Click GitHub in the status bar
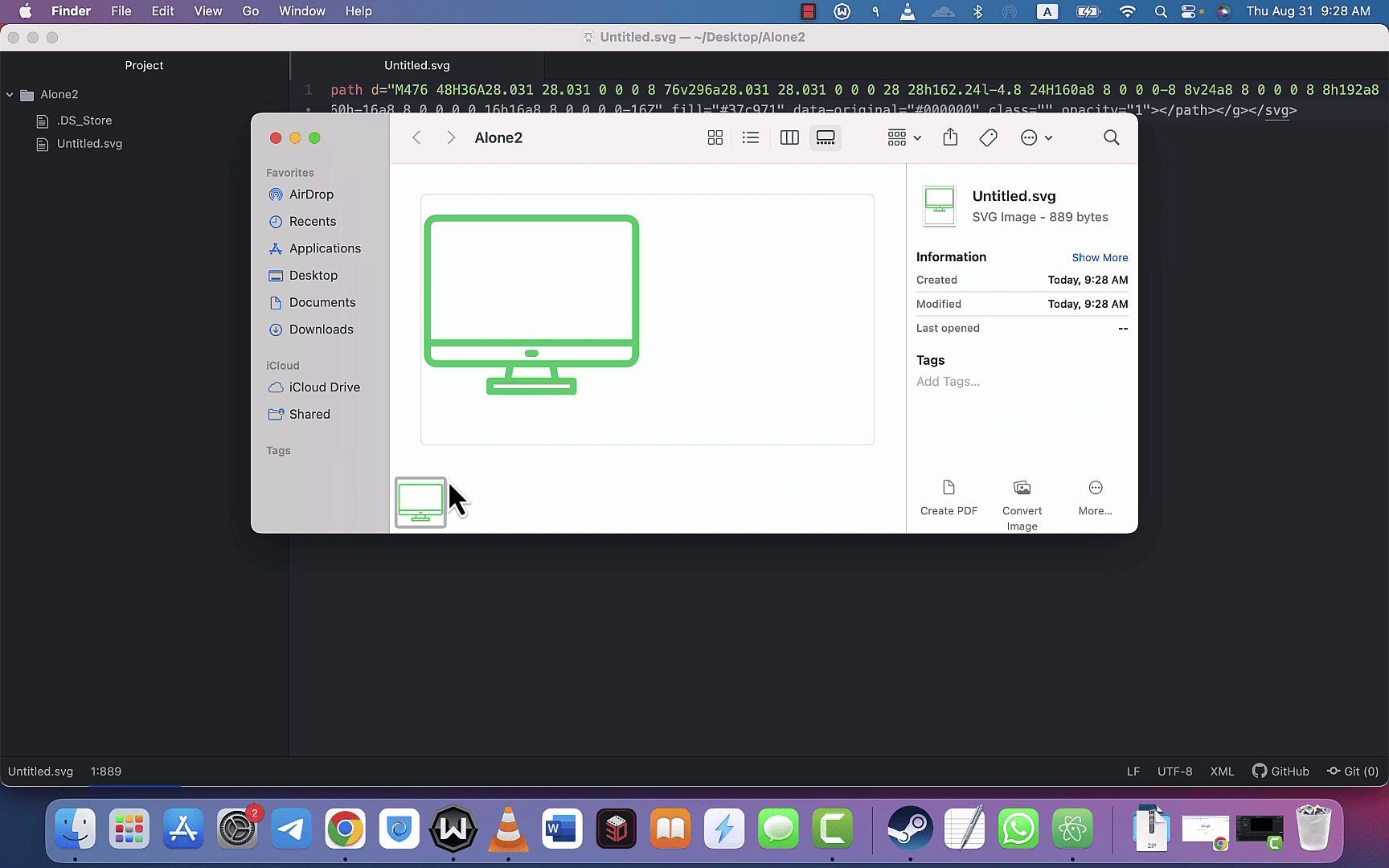 tap(1280, 772)
